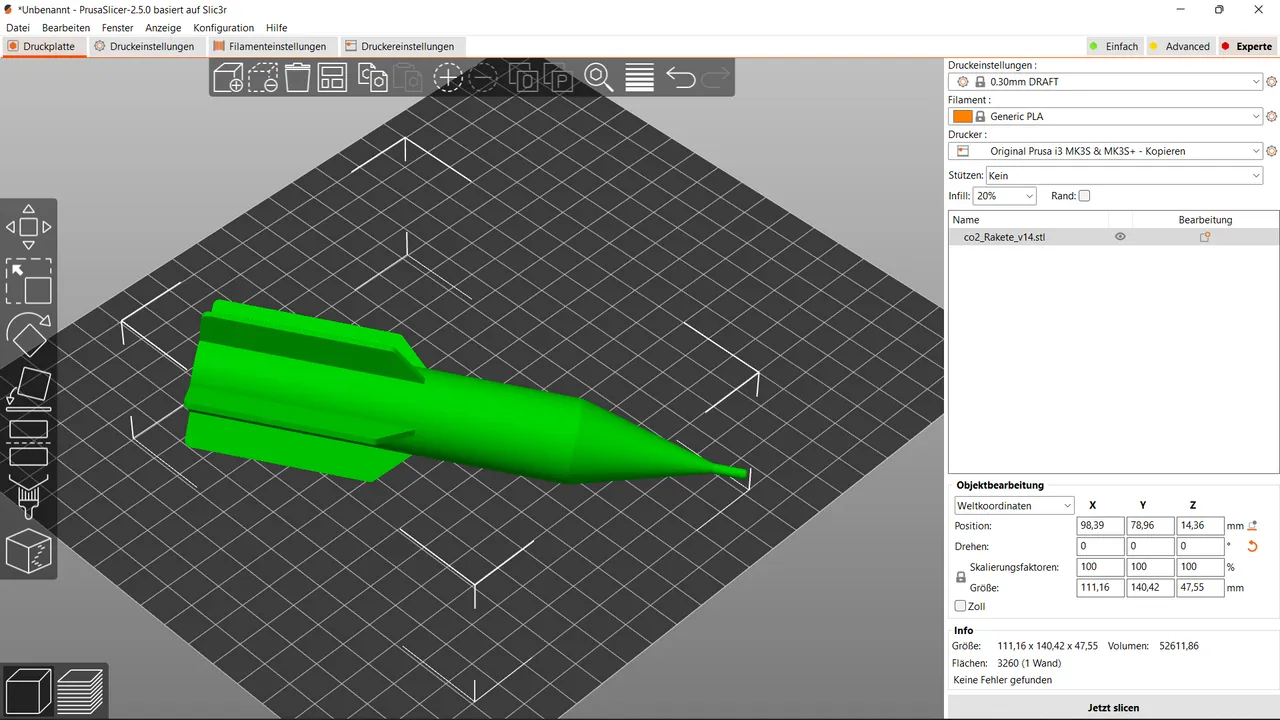Open search with the magnifier icon

click(x=598, y=77)
